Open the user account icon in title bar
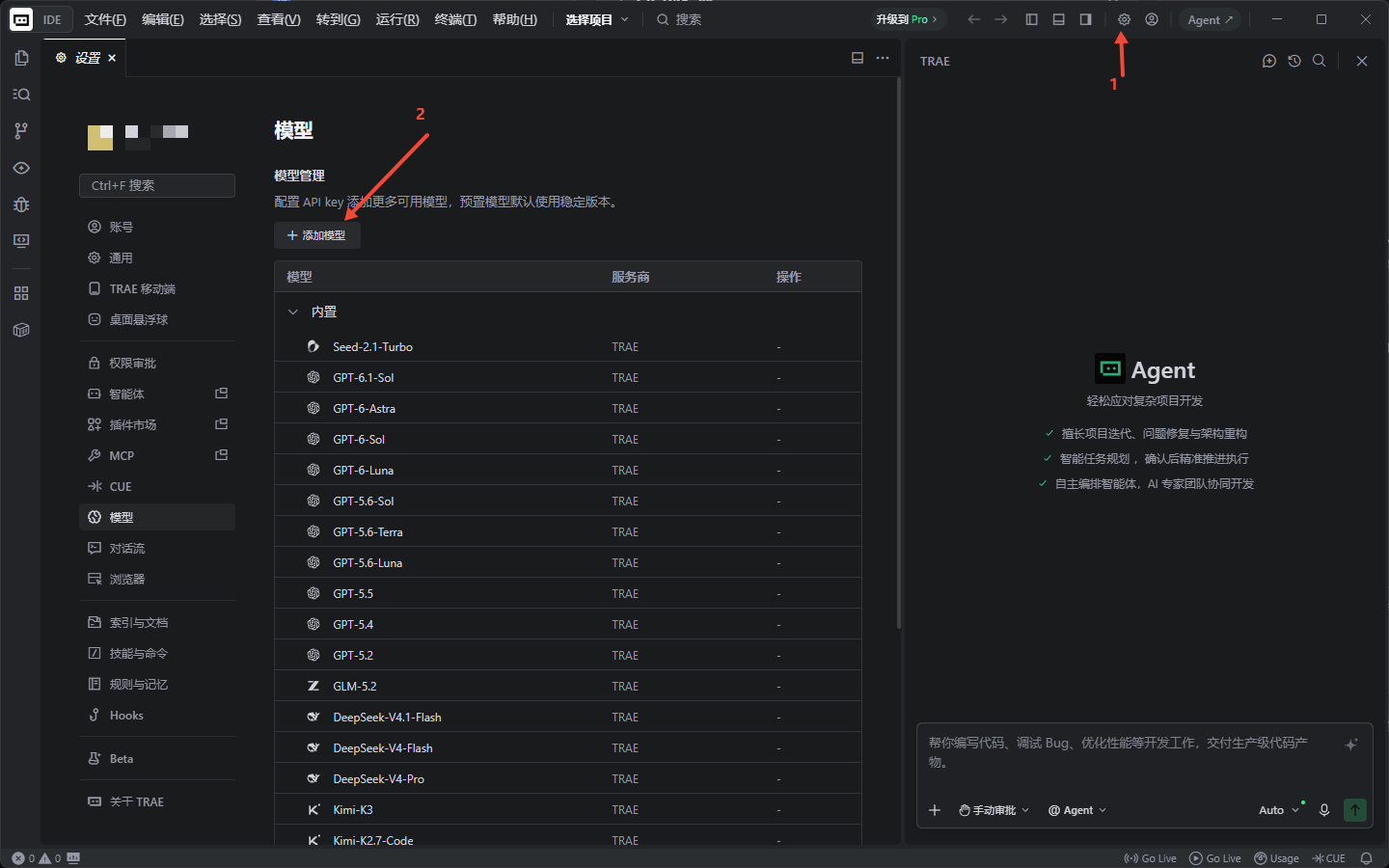The height and width of the screenshot is (868, 1389). pyautogui.click(x=1151, y=19)
